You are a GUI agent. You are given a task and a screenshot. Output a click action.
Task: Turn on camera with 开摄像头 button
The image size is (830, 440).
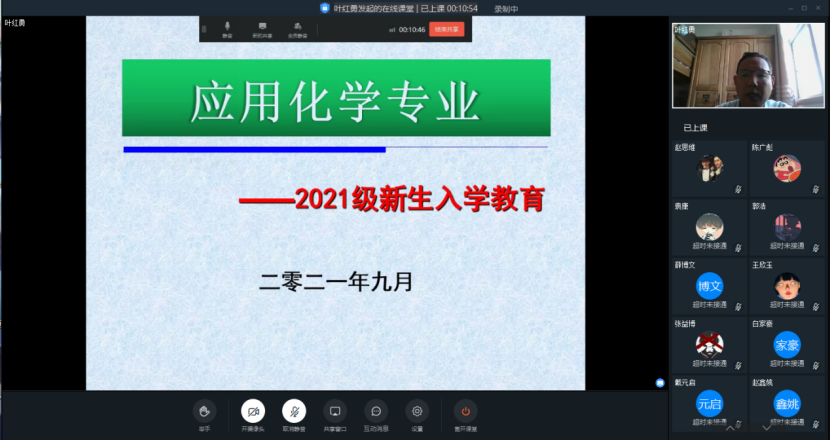253,411
